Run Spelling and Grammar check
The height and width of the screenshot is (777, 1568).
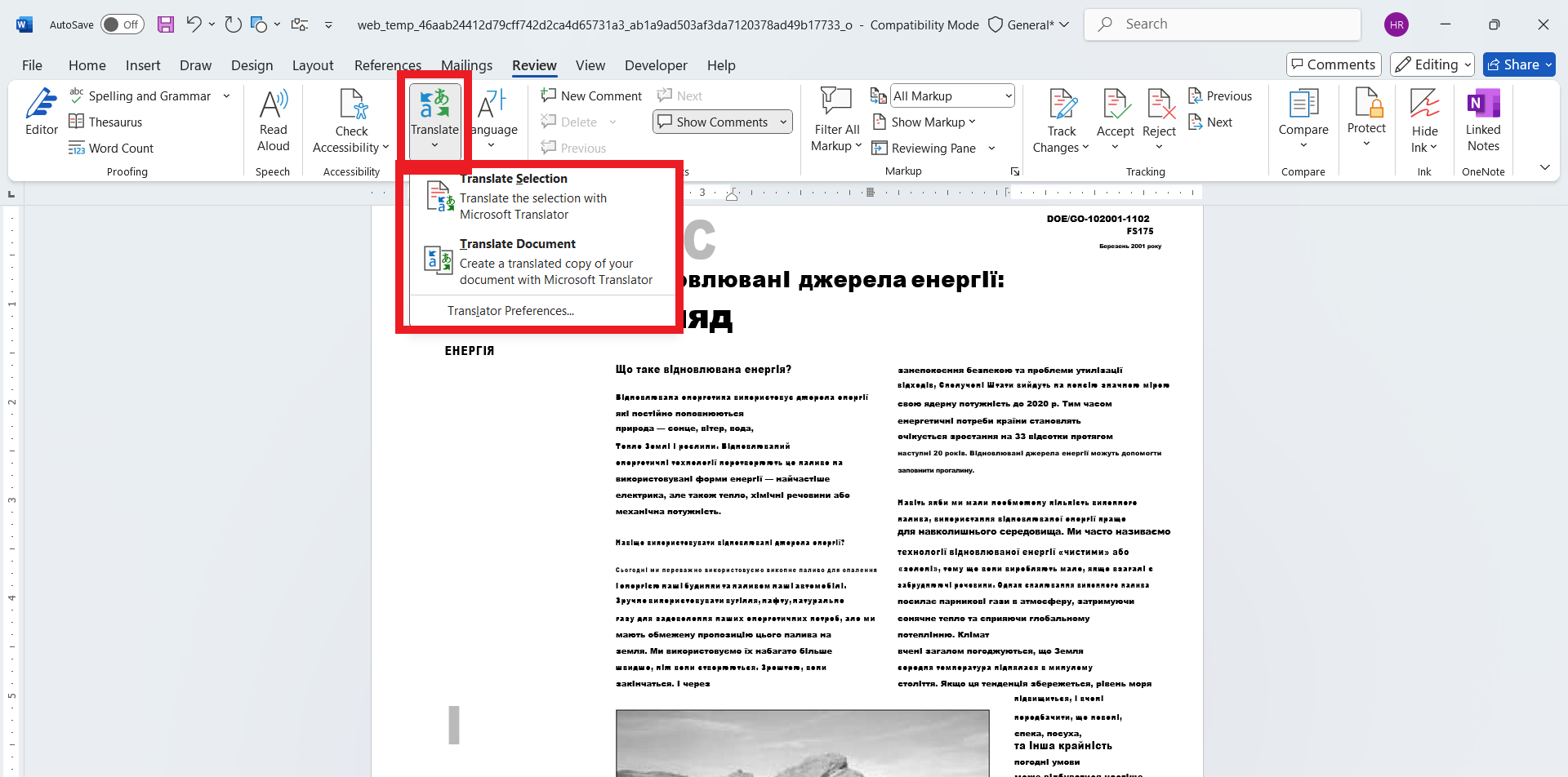point(140,96)
